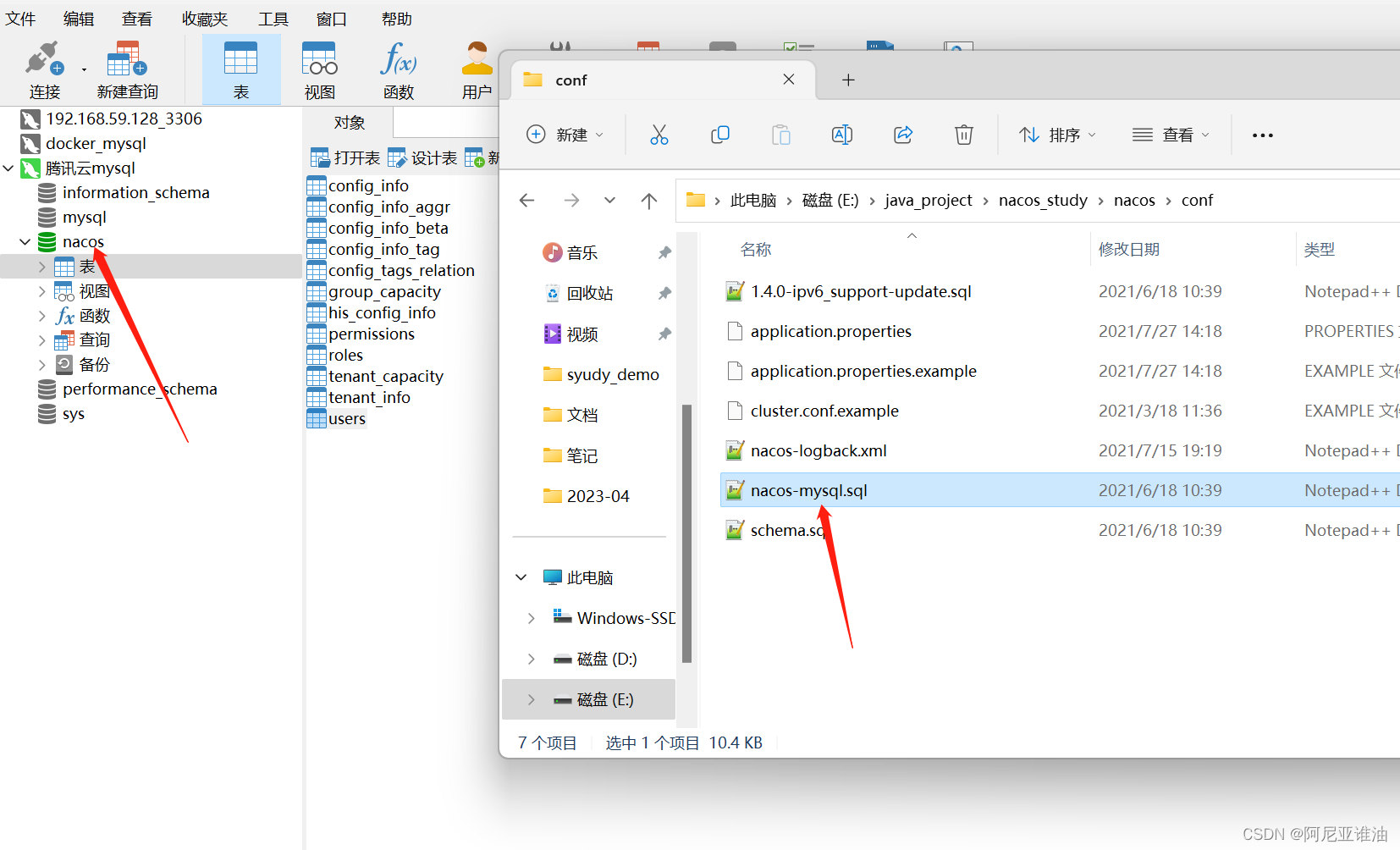Open the 视图 view toolbar icon

point(319,69)
